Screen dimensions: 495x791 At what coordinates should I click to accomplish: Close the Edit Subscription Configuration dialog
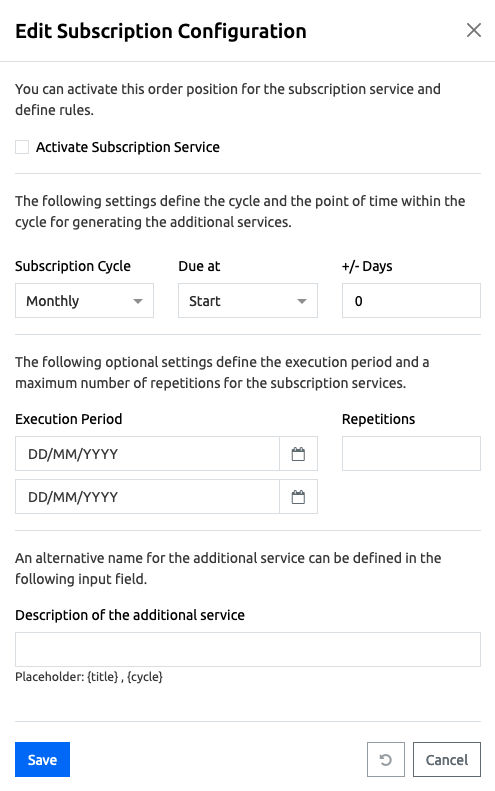pyautogui.click(x=473, y=30)
